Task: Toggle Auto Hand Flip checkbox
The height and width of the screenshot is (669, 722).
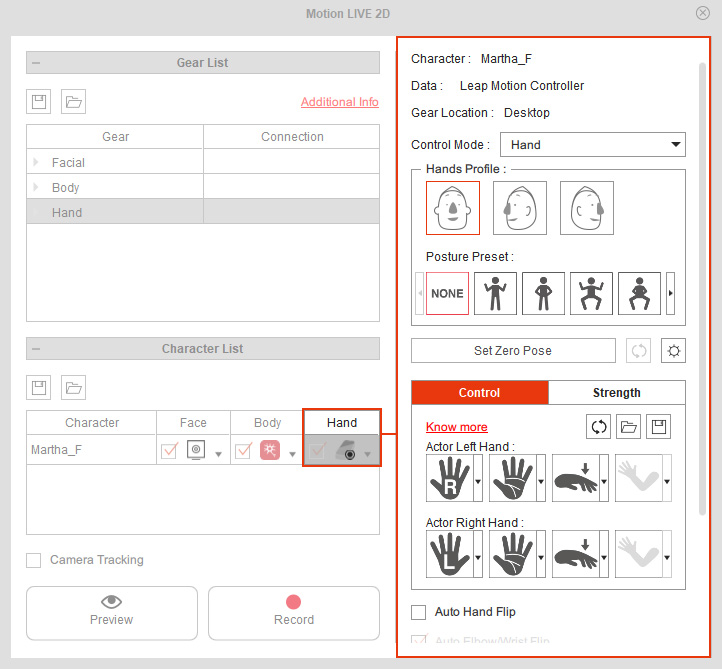Action: [419, 612]
